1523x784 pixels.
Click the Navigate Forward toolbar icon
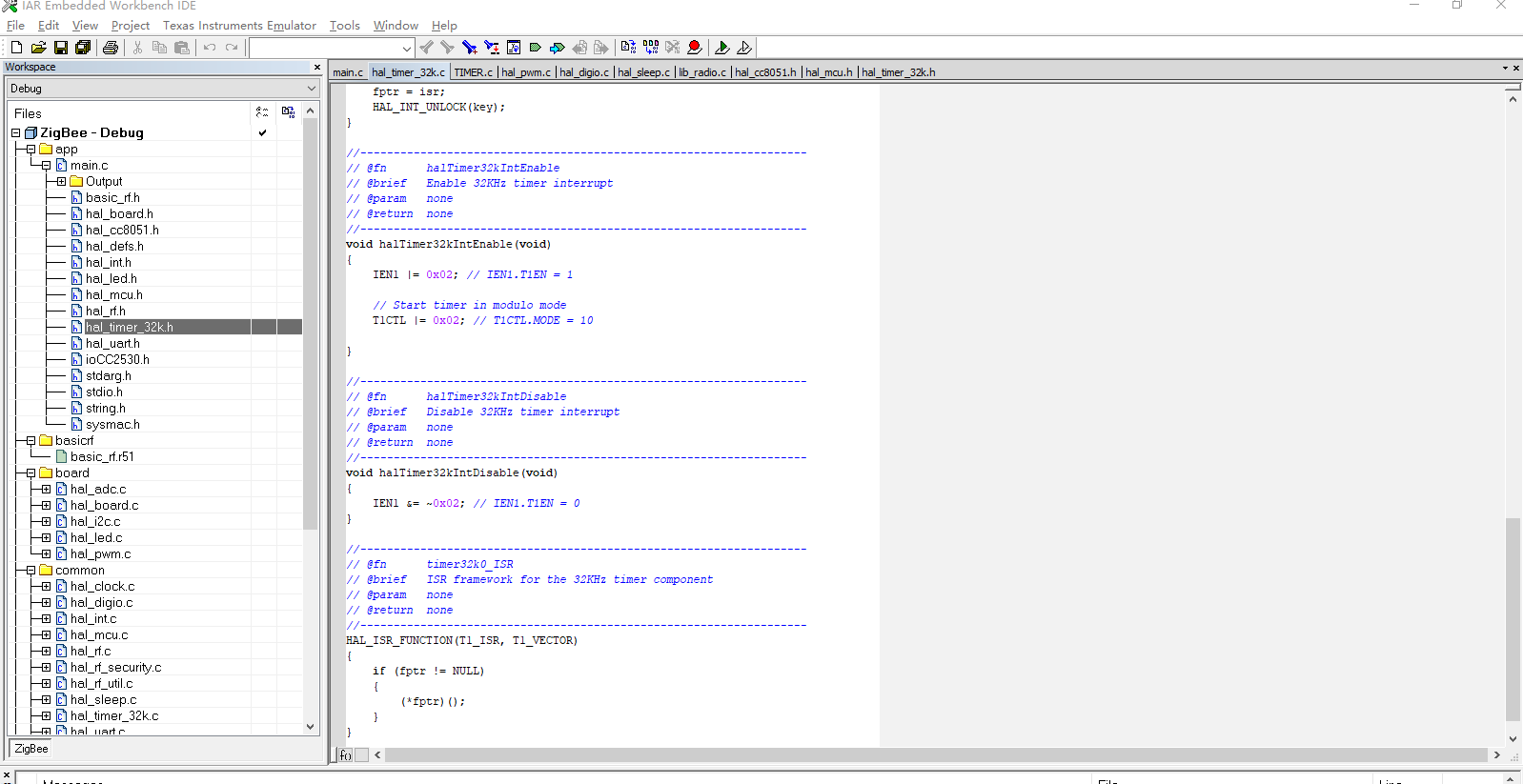(601, 48)
